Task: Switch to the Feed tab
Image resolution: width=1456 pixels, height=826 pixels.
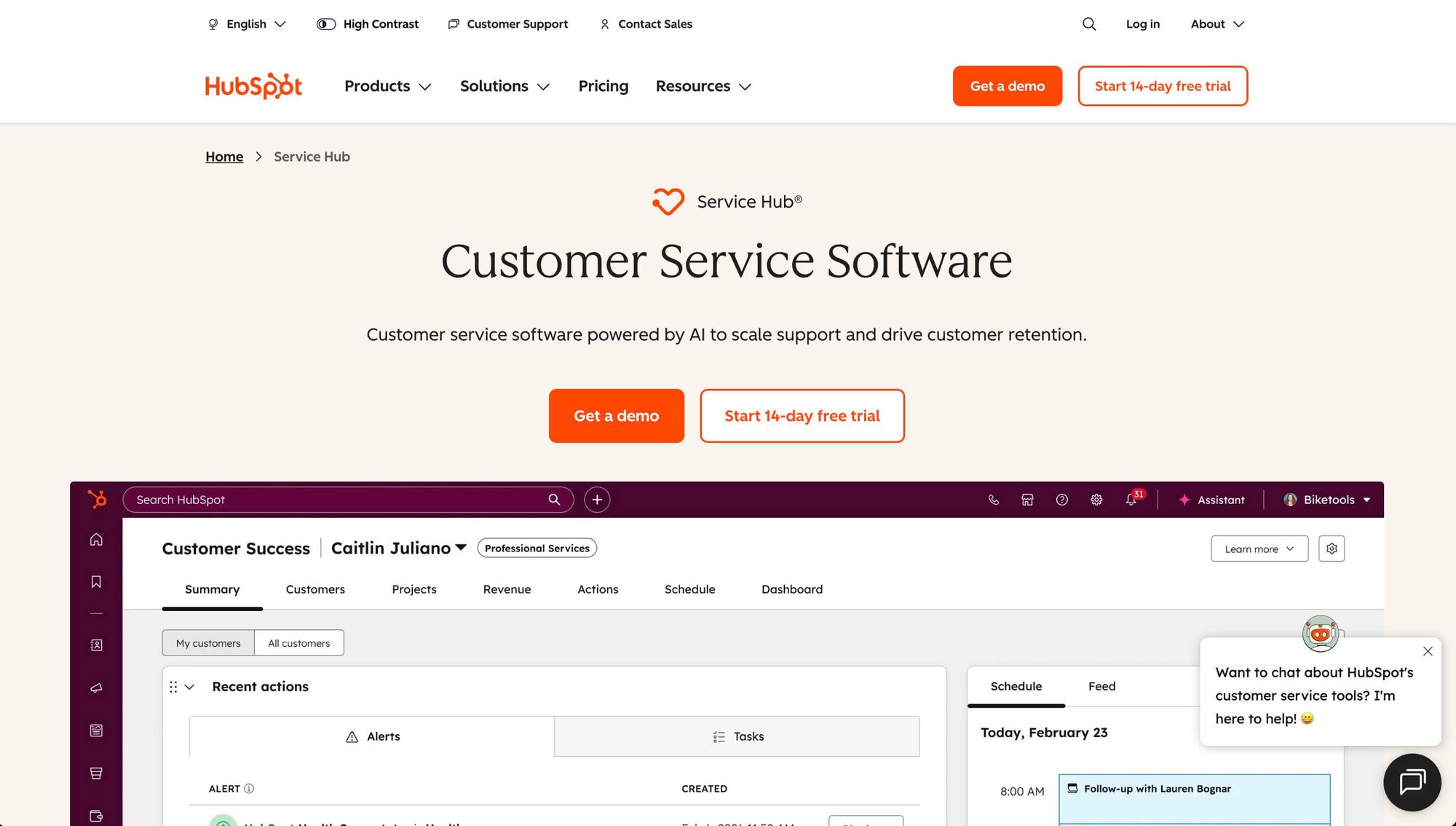Action: (1101, 686)
